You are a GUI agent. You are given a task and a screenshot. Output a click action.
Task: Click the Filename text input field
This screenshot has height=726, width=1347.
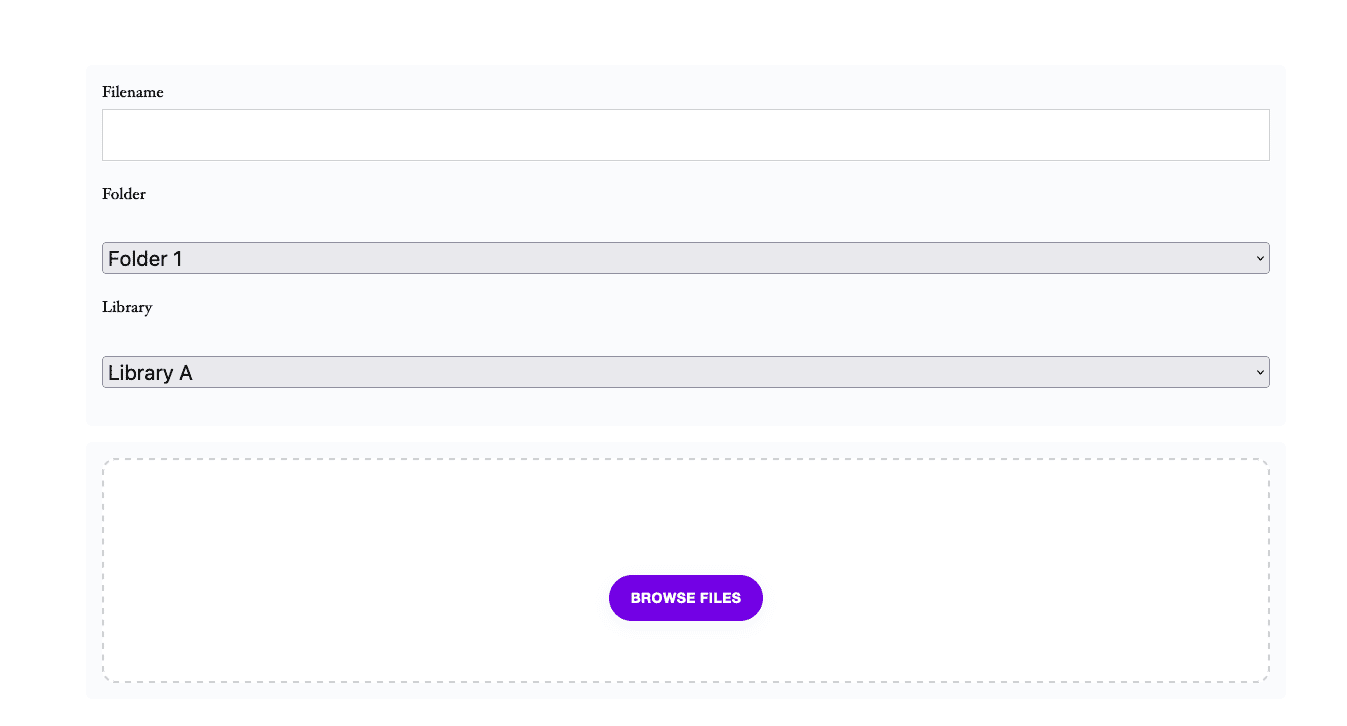coord(685,135)
